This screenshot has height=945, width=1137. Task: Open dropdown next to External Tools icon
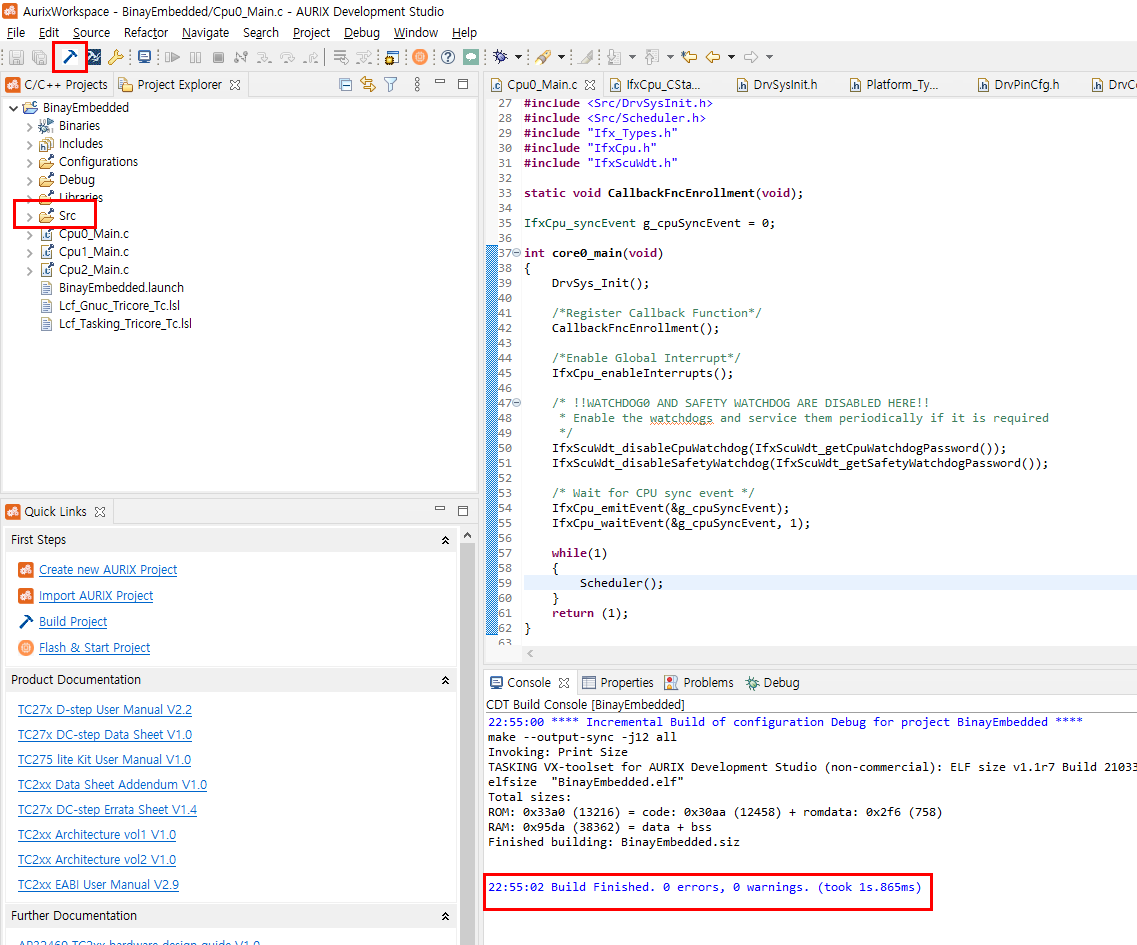(561, 57)
